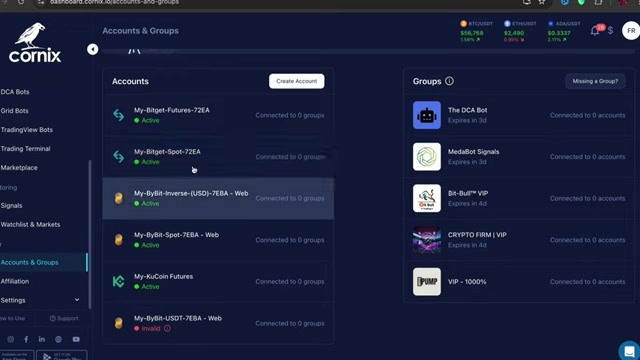The width and height of the screenshot is (640, 360).
Task: Click the Support link
Action: click(x=64, y=318)
